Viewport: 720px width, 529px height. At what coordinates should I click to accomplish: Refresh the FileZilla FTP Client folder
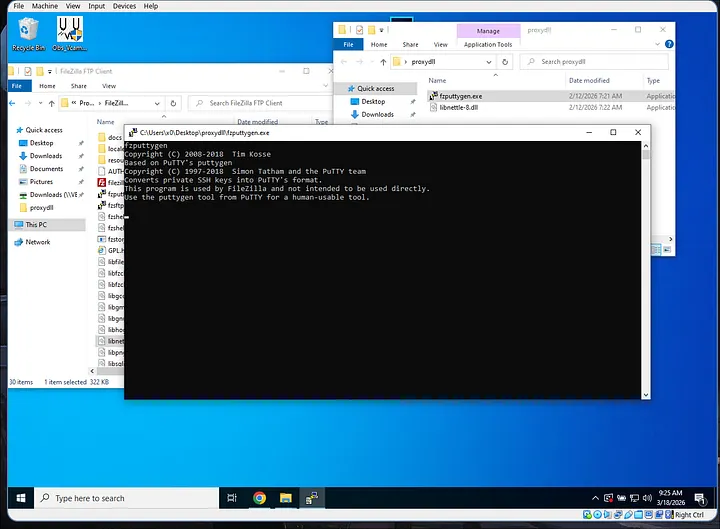173,103
